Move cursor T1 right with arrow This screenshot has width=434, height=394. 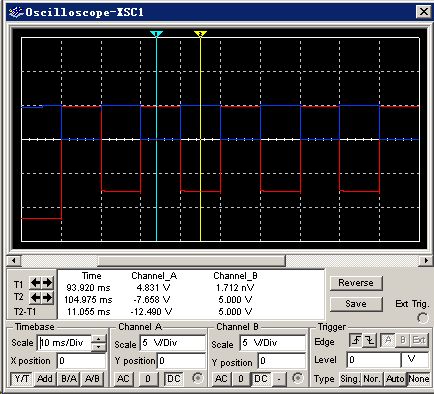[47, 283]
